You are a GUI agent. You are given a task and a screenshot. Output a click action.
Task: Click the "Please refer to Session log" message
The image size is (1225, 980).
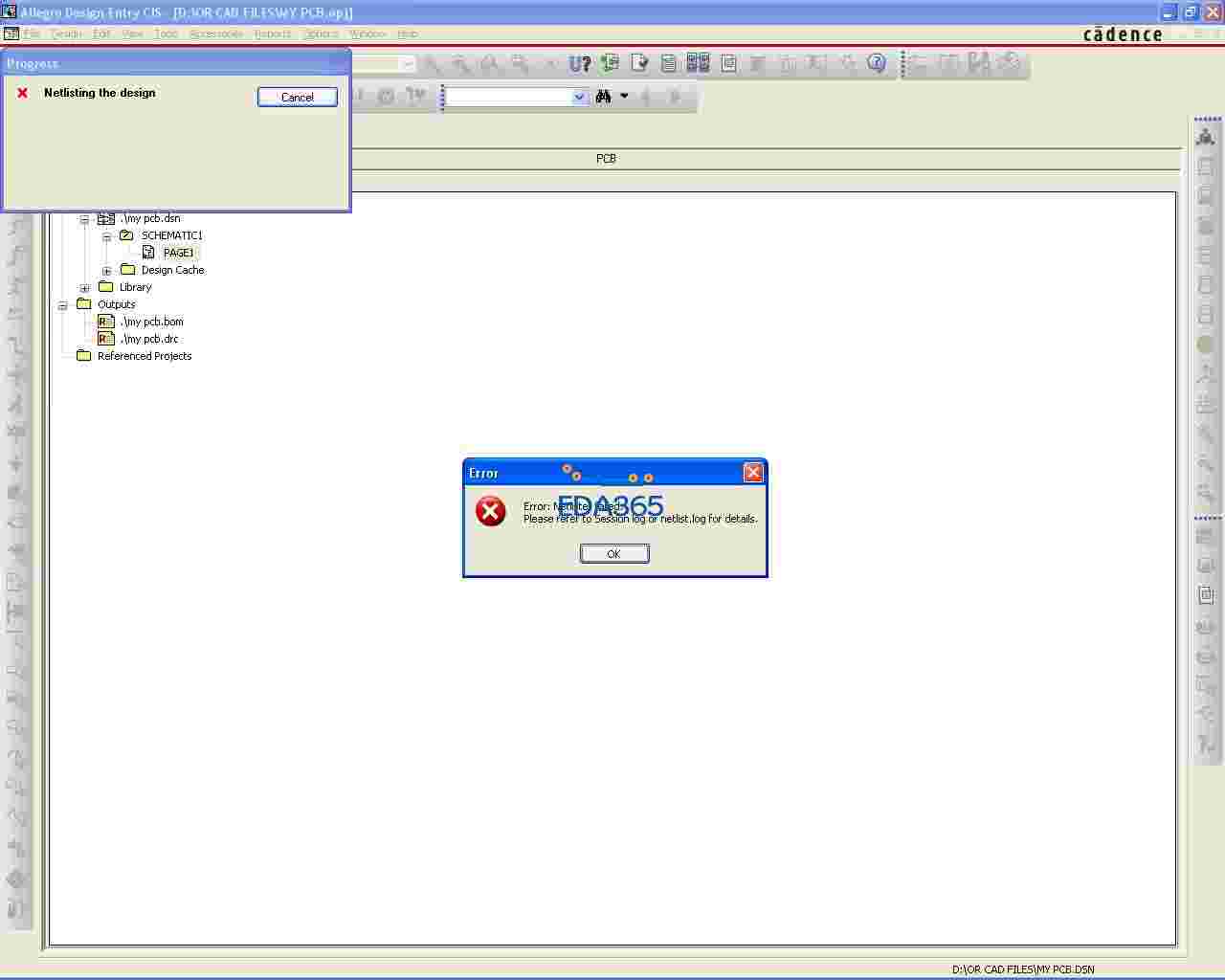tap(640, 519)
